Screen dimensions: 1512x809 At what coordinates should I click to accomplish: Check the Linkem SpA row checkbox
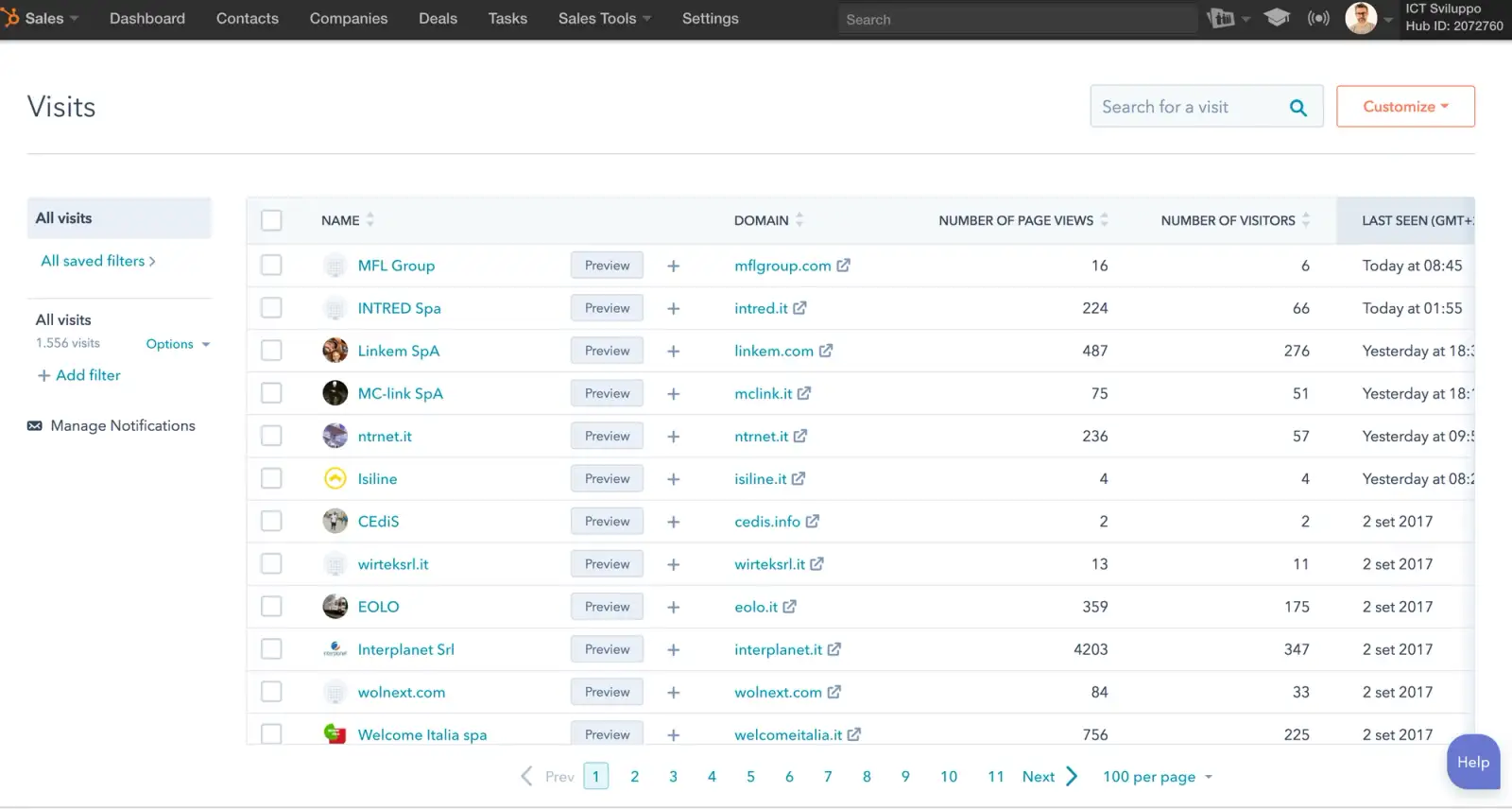click(x=271, y=351)
